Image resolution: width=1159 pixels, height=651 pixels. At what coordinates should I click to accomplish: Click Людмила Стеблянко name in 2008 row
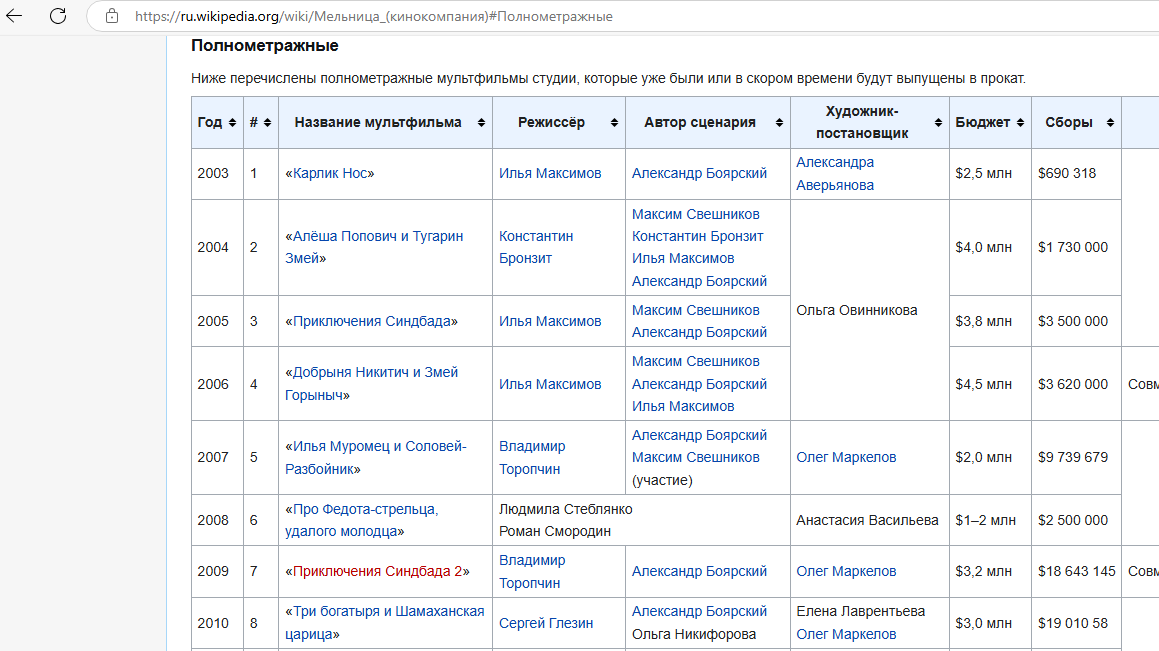(x=565, y=509)
